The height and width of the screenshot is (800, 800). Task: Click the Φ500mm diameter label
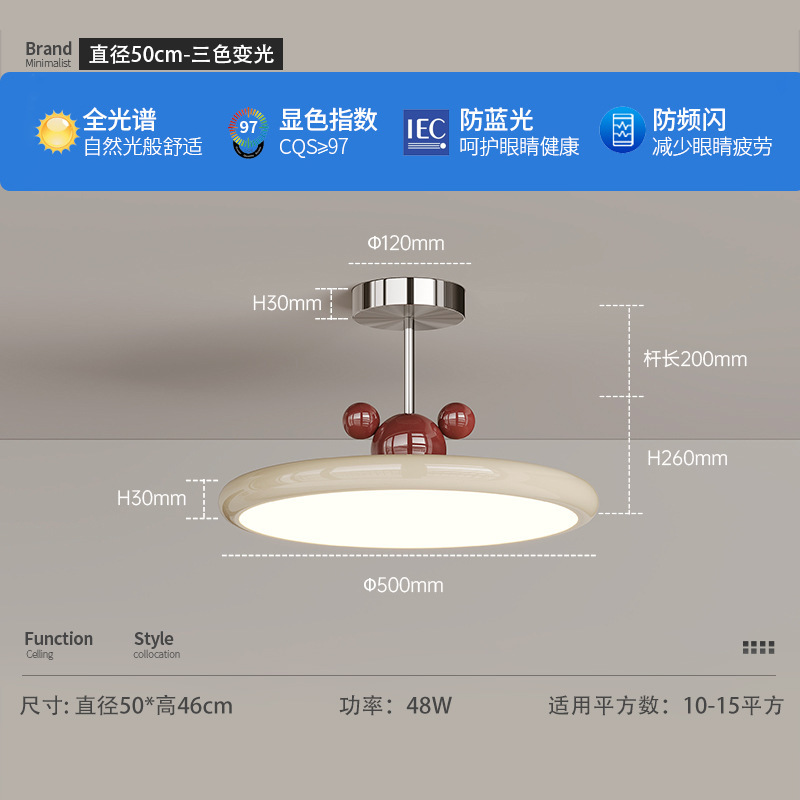point(404,585)
